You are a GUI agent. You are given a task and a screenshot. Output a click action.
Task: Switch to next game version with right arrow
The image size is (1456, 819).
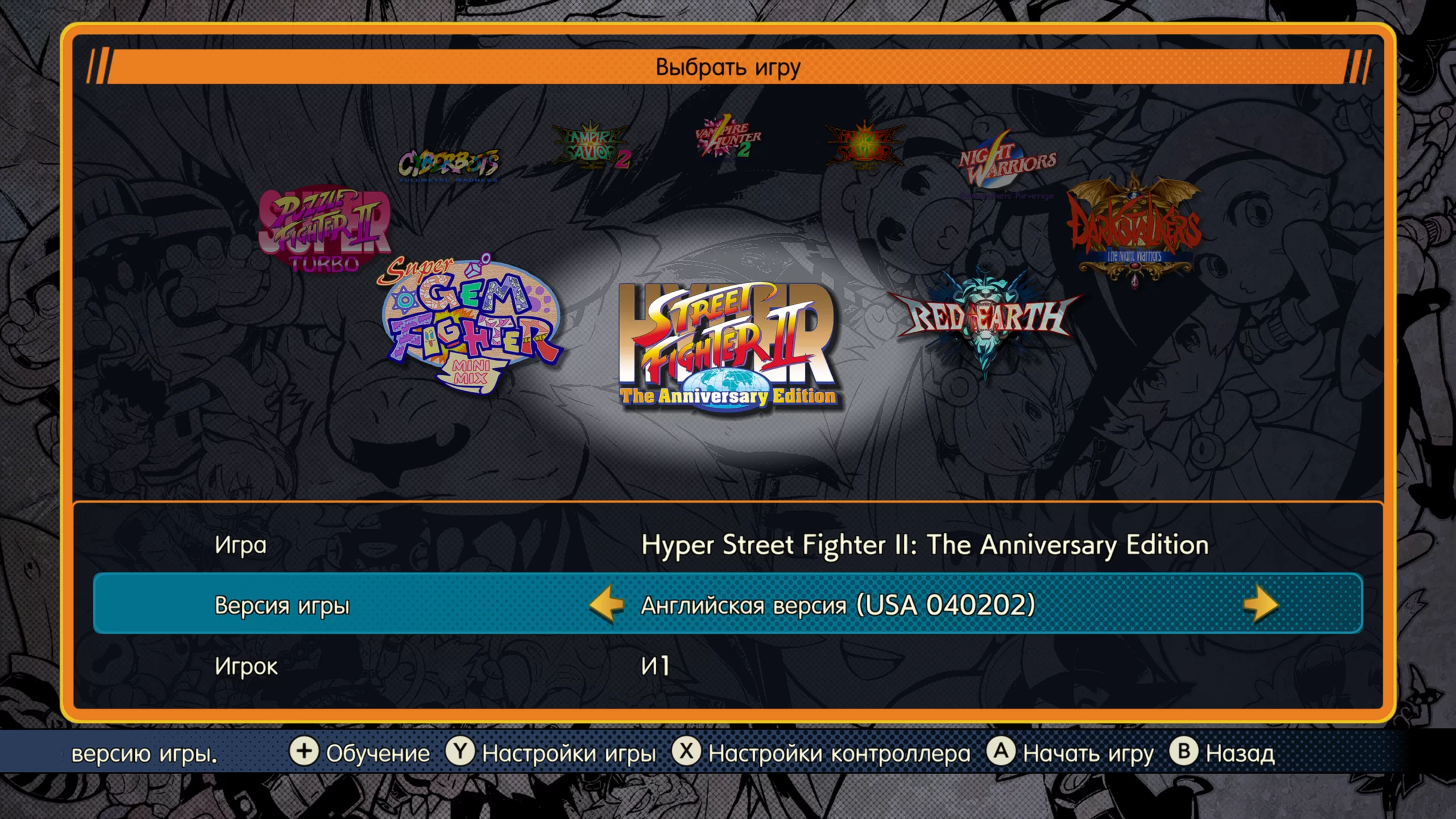(1261, 604)
